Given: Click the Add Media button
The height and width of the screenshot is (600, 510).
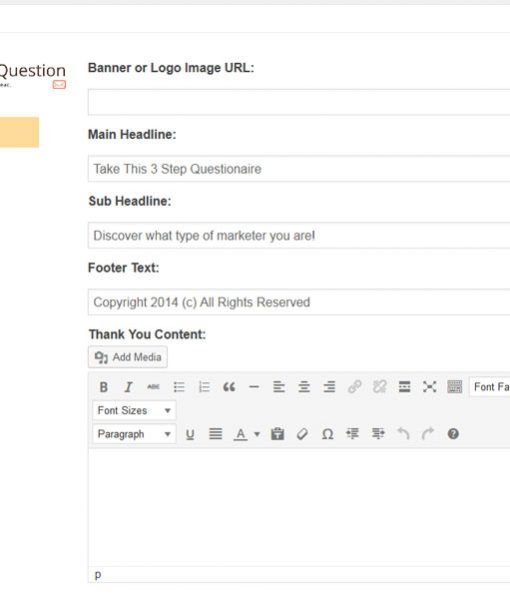Looking at the screenshot, I should pos(128,357).
